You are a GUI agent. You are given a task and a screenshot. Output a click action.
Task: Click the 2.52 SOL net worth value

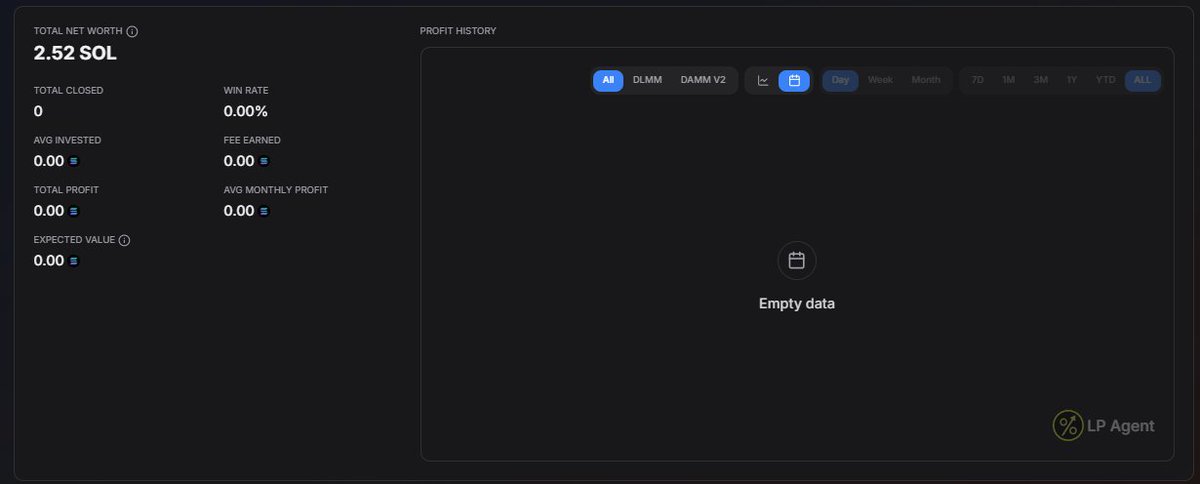(75, 53)
